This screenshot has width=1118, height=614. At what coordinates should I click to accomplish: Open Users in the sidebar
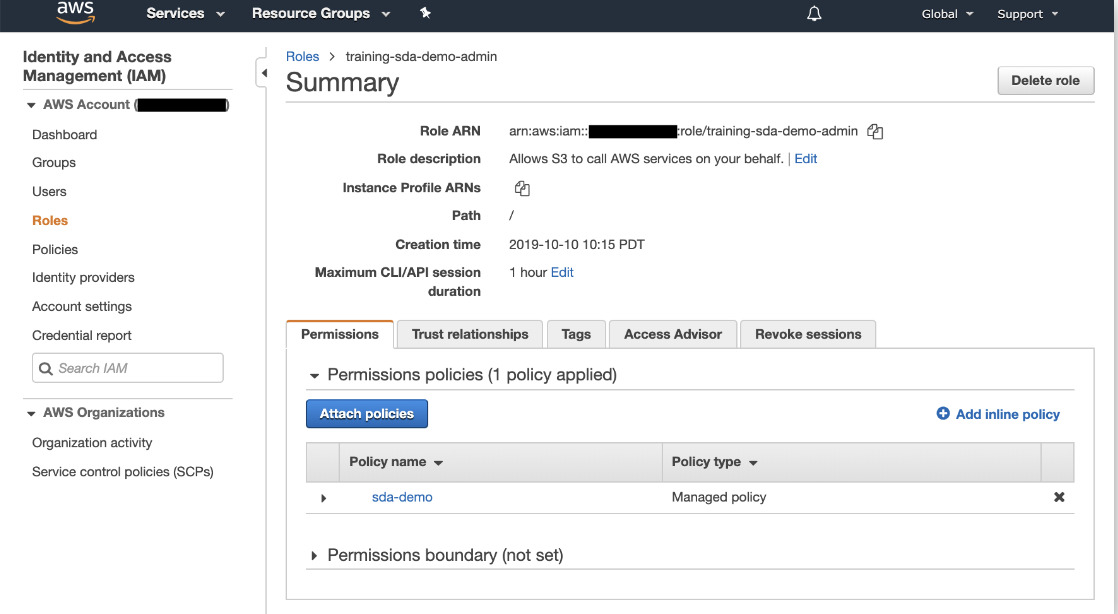[x=49, y=192]
